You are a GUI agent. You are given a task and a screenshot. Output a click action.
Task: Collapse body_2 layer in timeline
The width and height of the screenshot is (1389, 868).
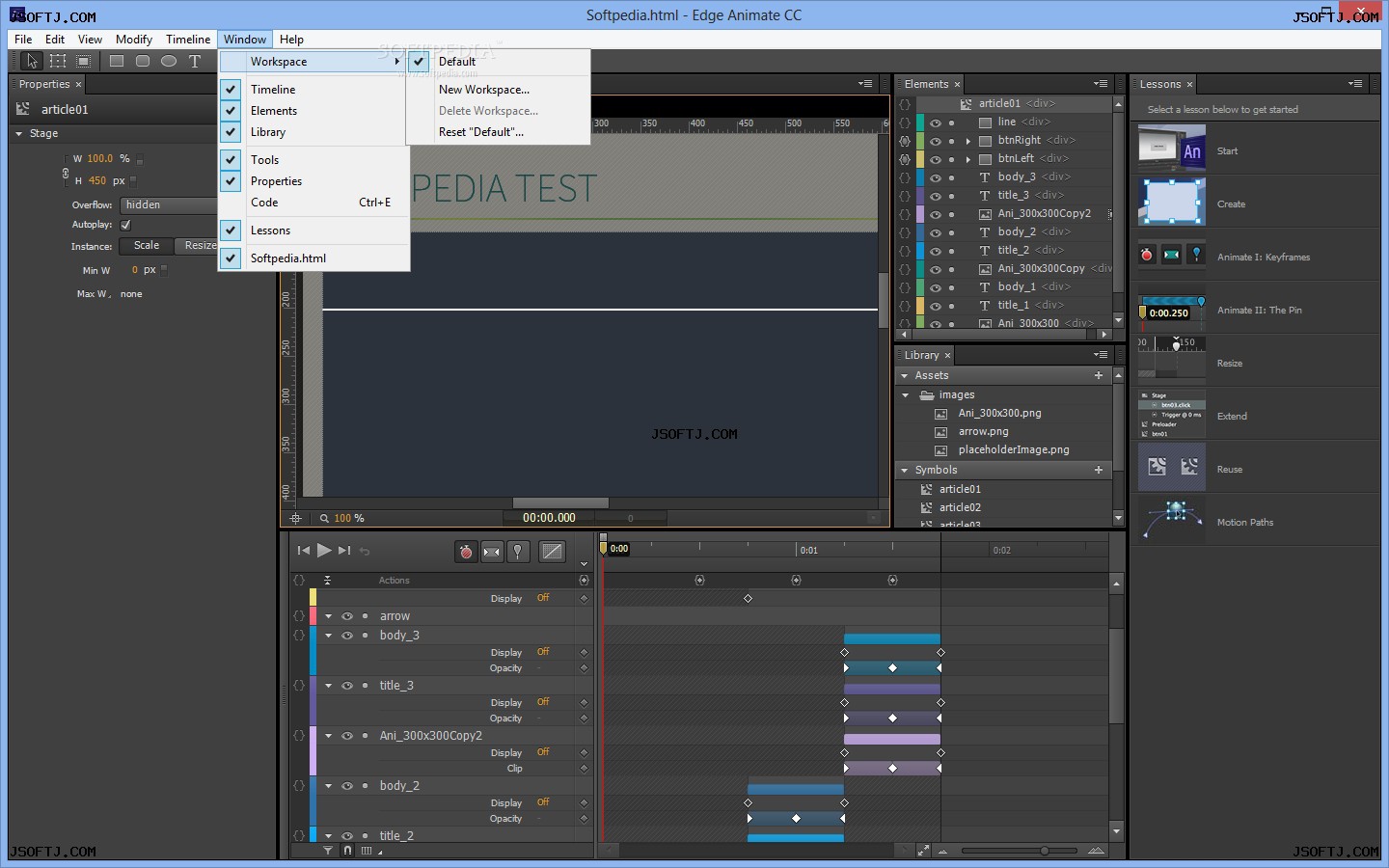point(328,786)
